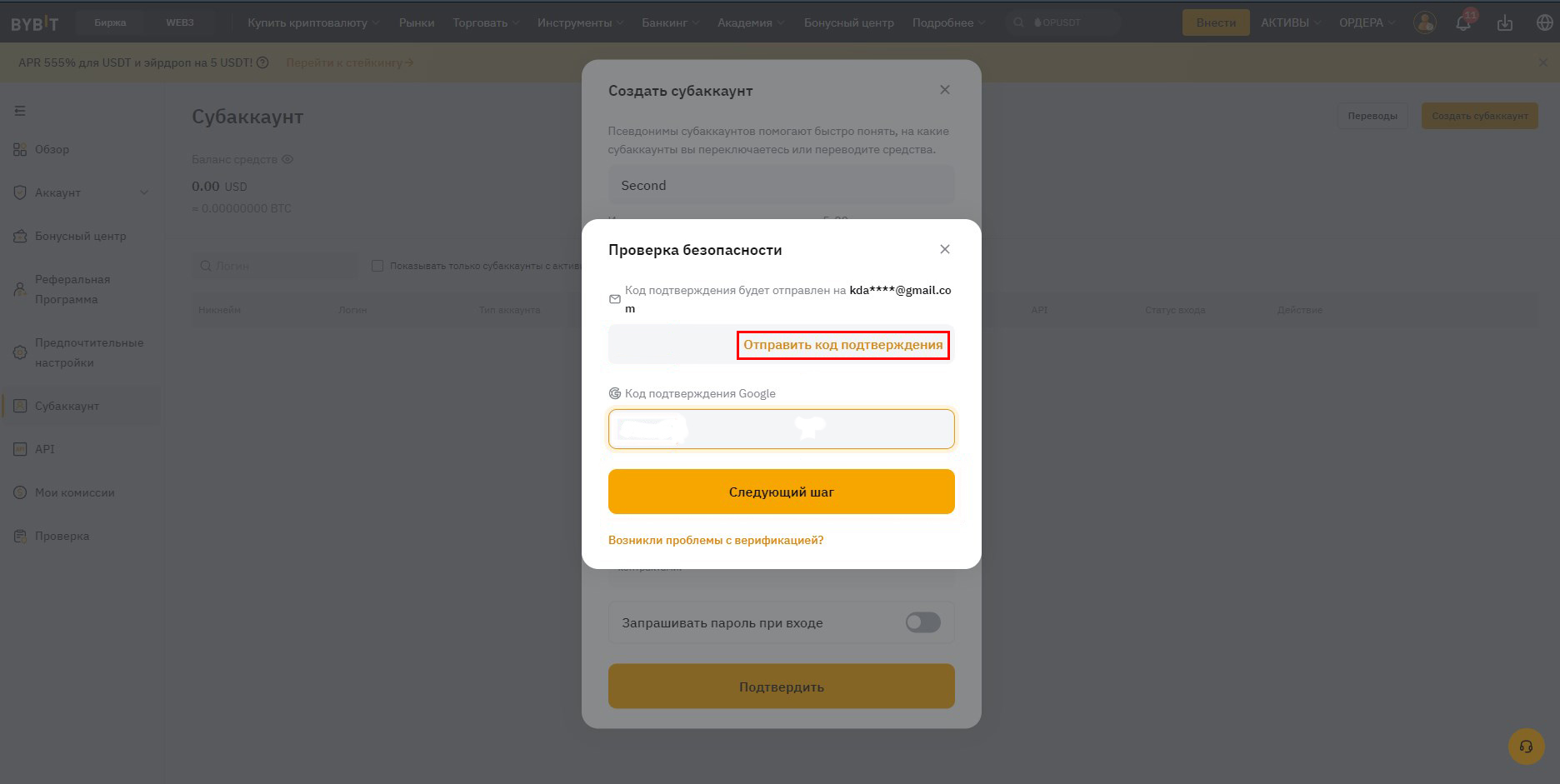Open the Купить криптовалюту dropdown menu

tap(313, 22)
